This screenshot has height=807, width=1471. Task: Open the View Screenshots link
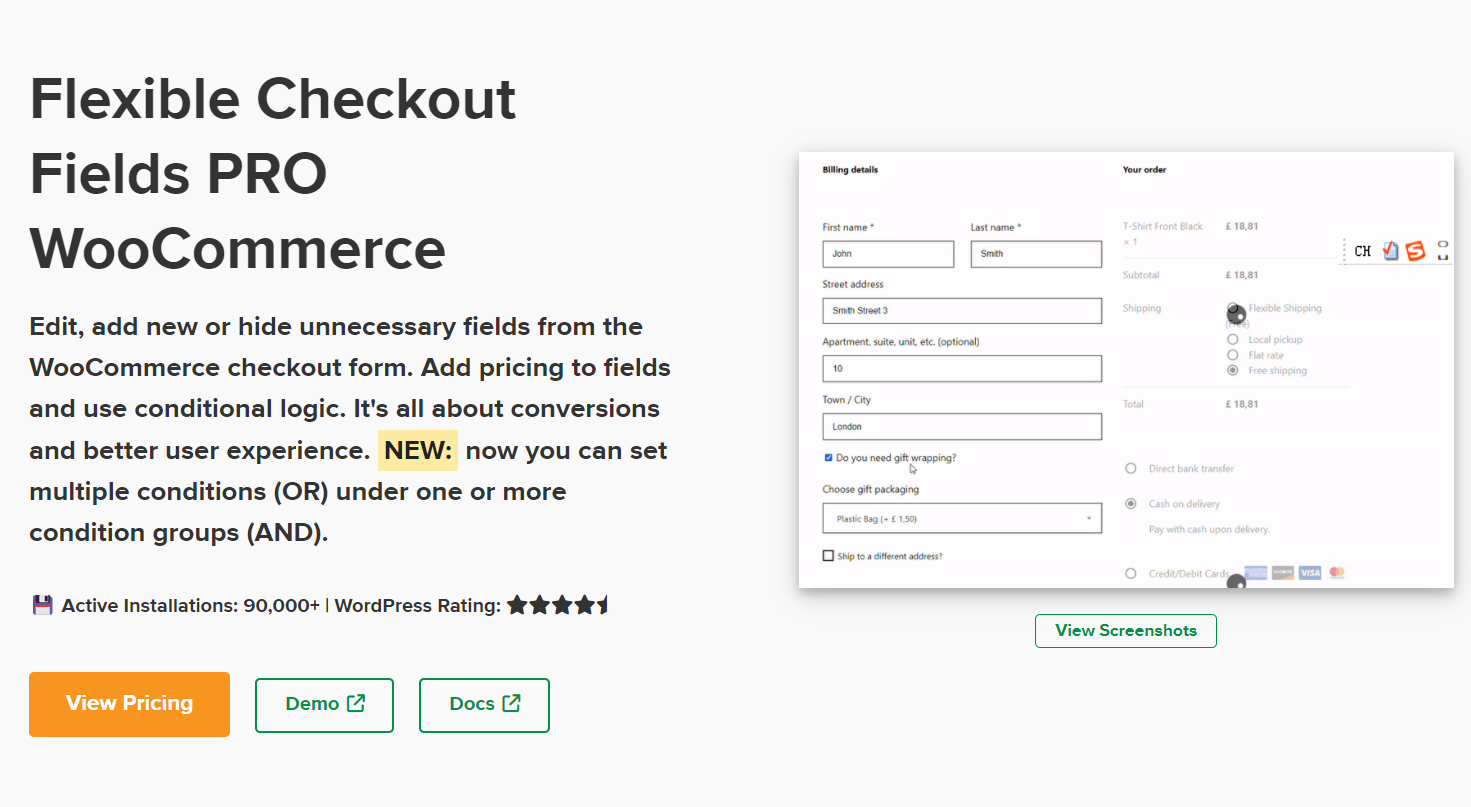pyautogui.click(x=1125, y=631)
